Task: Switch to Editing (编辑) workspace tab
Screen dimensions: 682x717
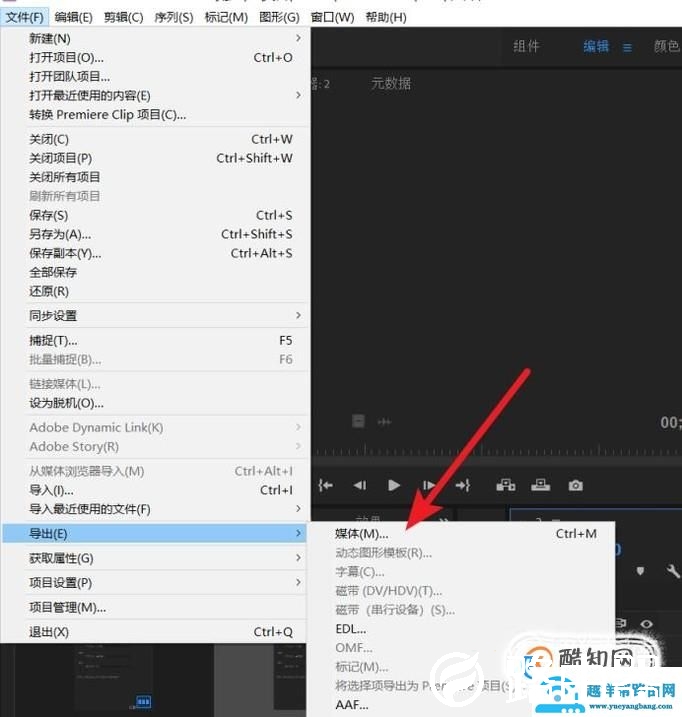Action: click(596, 46)
